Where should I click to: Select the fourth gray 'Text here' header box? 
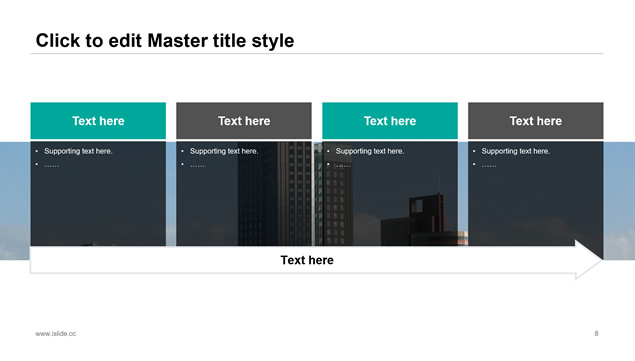click(536, 121)
